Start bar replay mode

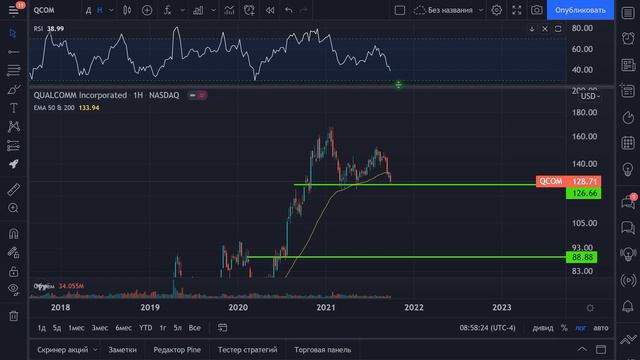pos(270,10)
